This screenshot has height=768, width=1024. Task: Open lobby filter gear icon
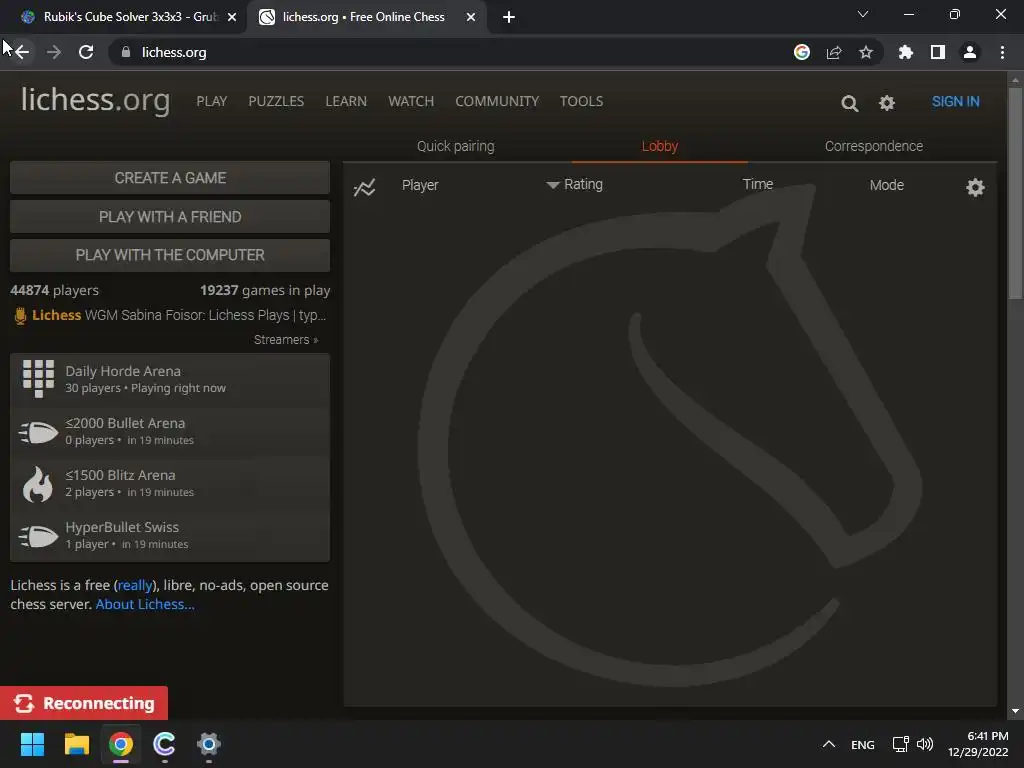[x=975, y=187]
